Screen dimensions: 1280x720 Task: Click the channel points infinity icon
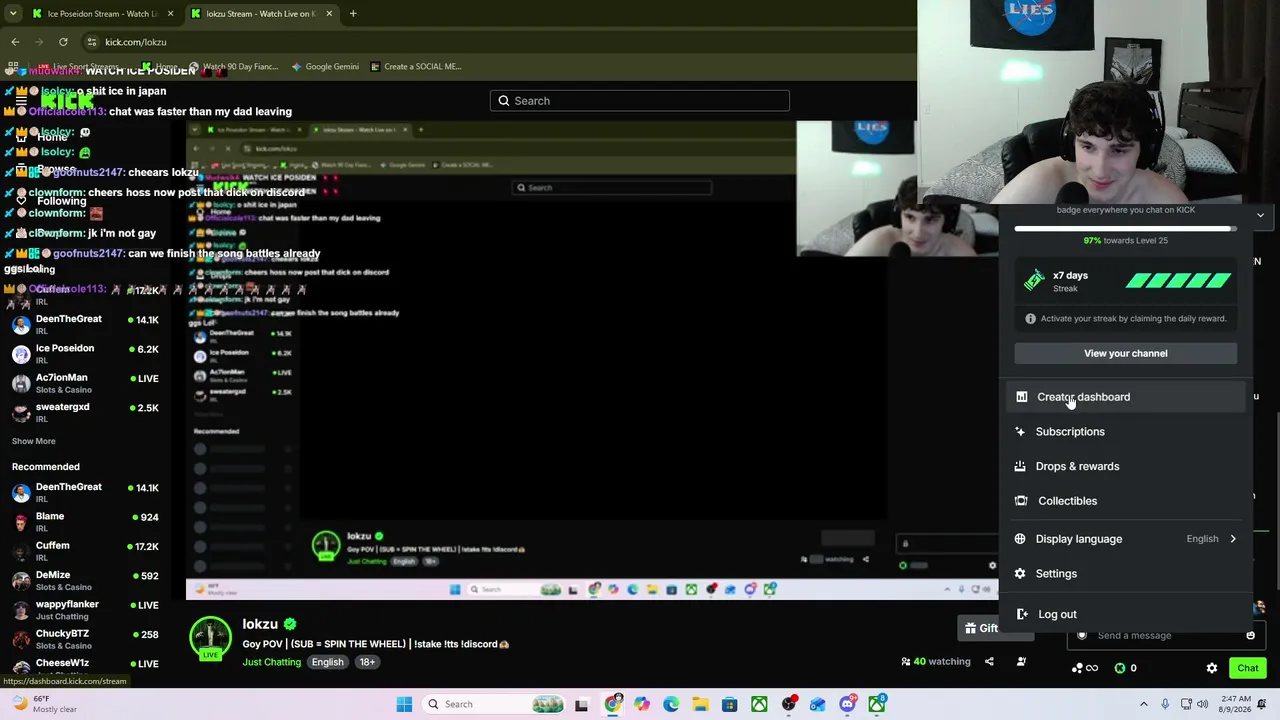coord(1084,668)
